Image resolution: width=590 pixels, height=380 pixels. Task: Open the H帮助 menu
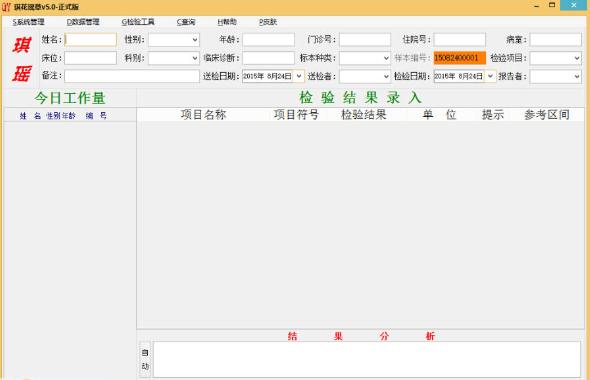pyautogui.click(x=227, y=22)
